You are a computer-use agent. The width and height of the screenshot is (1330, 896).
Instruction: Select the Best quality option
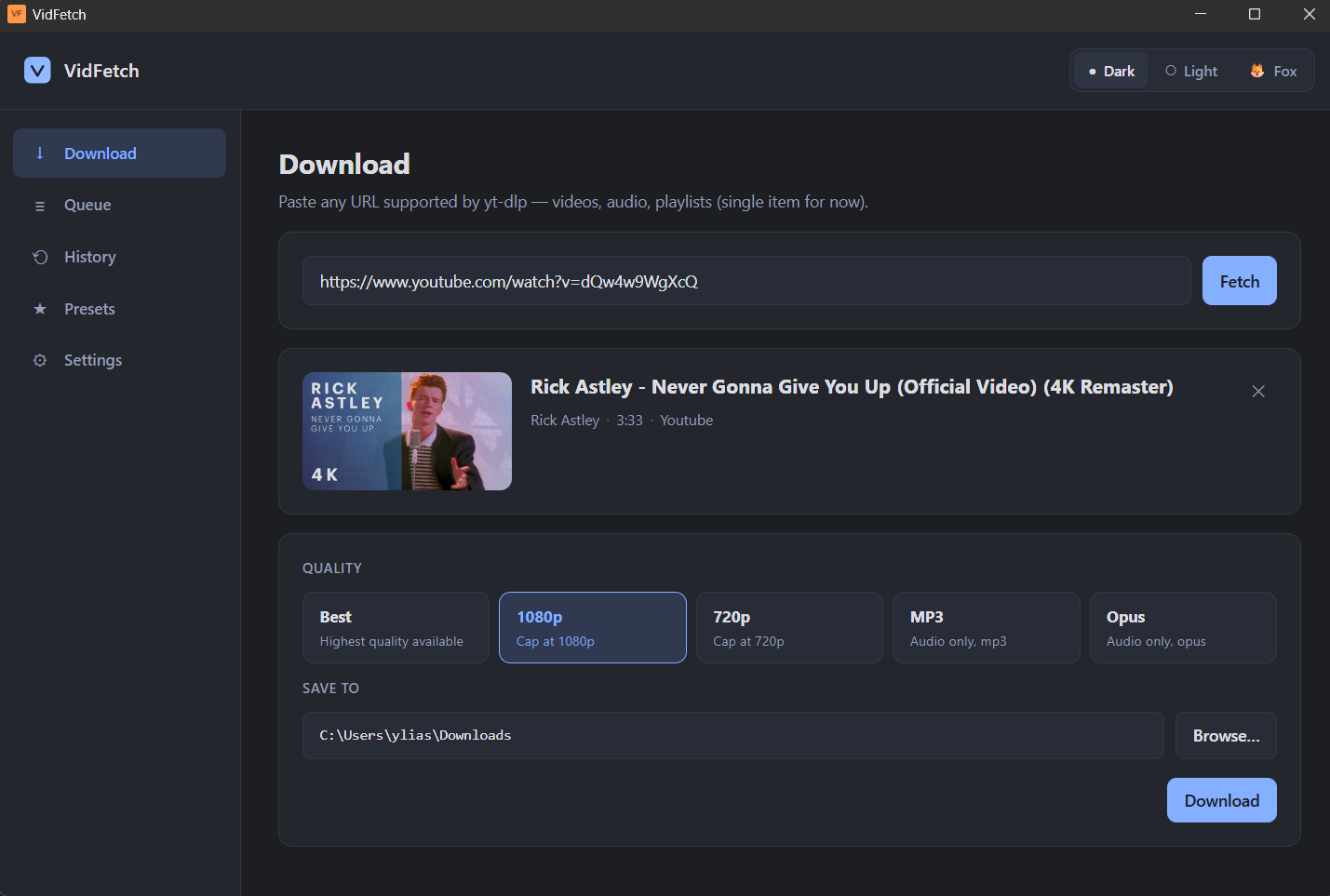[396, 628]
